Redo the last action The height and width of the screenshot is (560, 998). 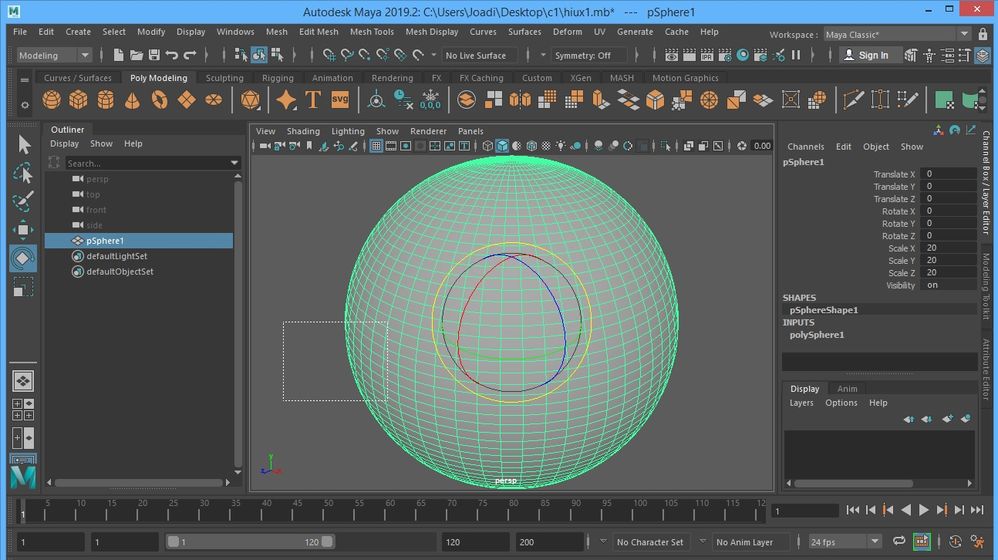(190, 55)
